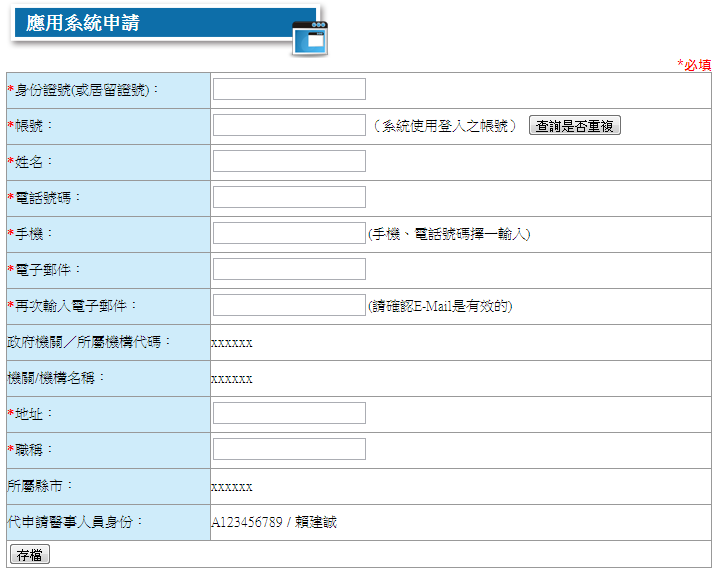Select the 姓名 name input field
The height and width of the screenshot is (573, 721).
tap(289, 161)
